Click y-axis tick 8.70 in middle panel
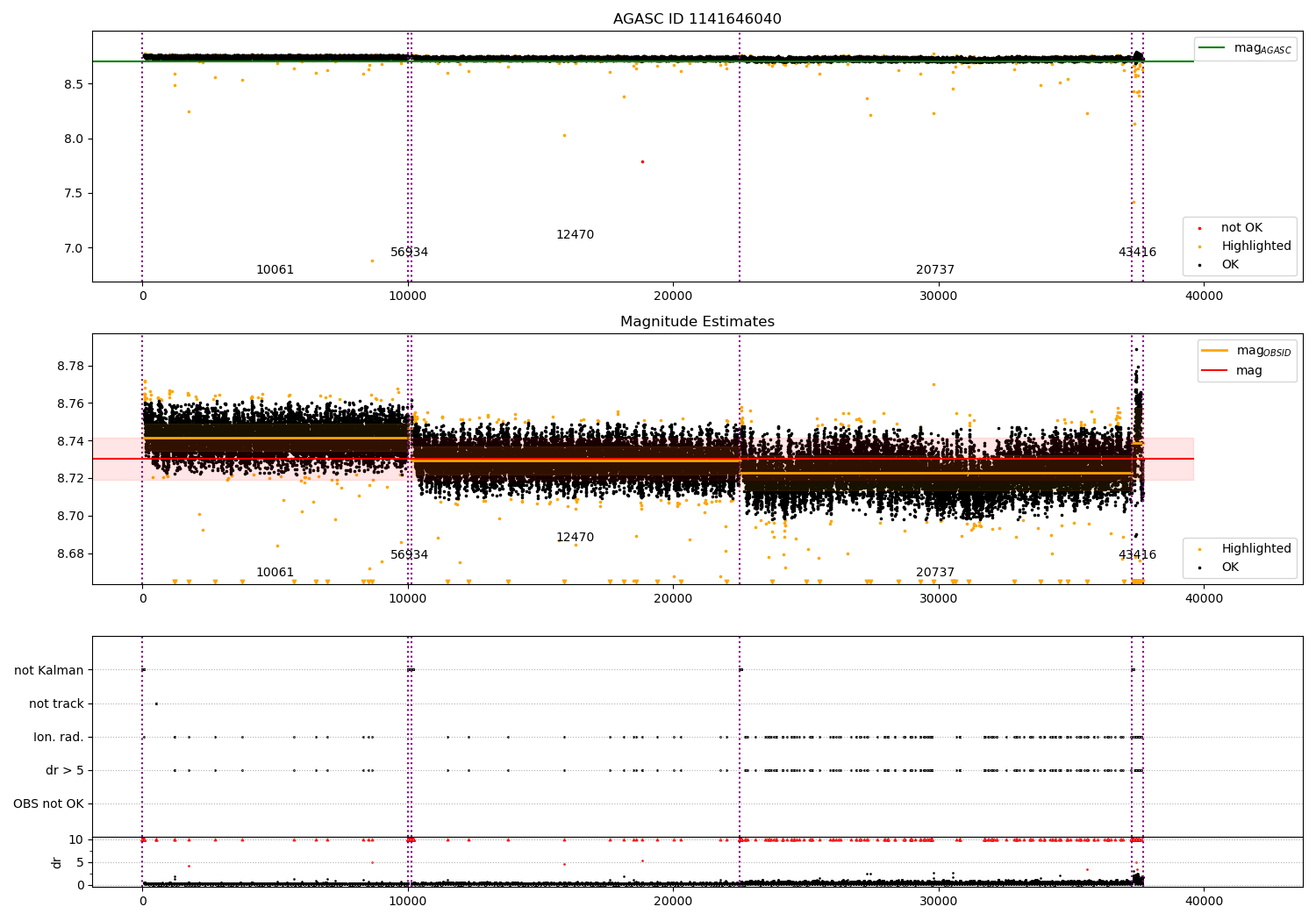The width and height of the screenshot is (1316, 921). (x=70, y=517)
